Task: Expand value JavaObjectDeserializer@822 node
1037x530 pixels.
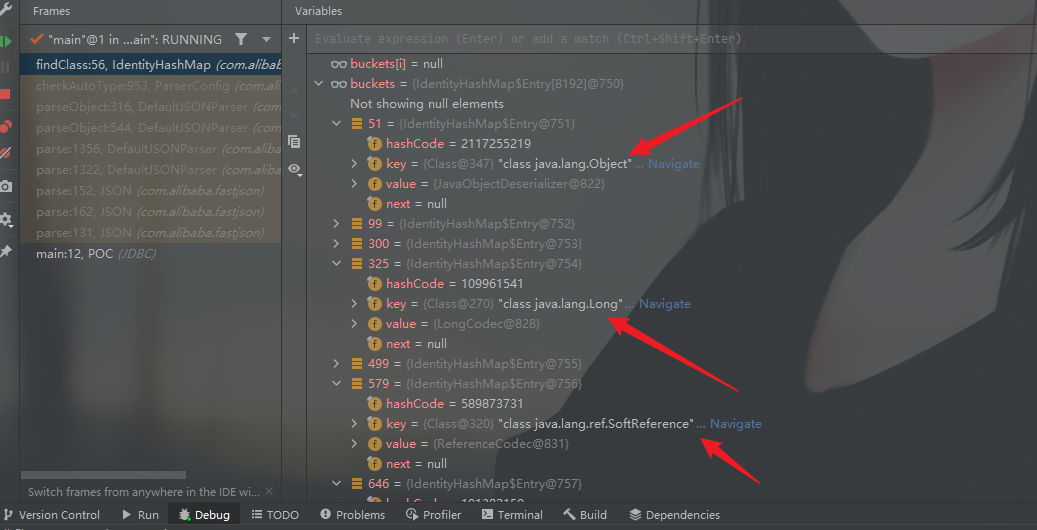Action: 354,183
